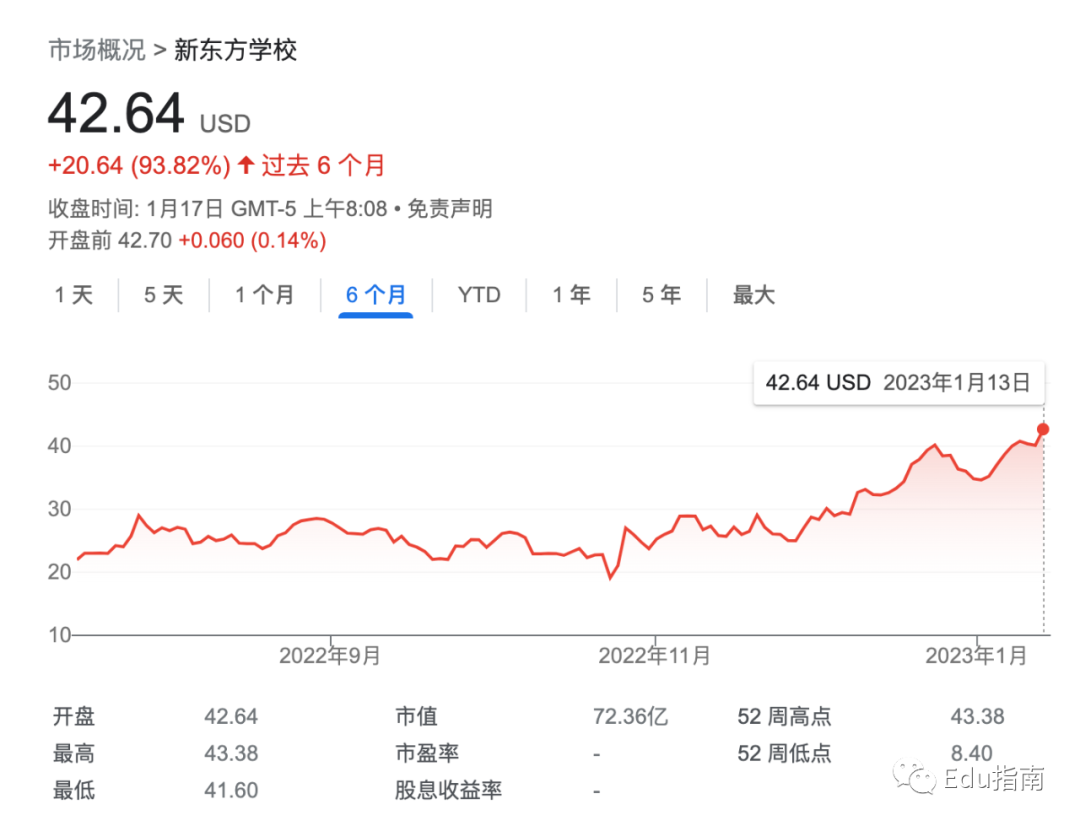This screenshot has width=1080, height=826.
Task: Switch chart to YTD range
Action: click(x=479, y=295)
